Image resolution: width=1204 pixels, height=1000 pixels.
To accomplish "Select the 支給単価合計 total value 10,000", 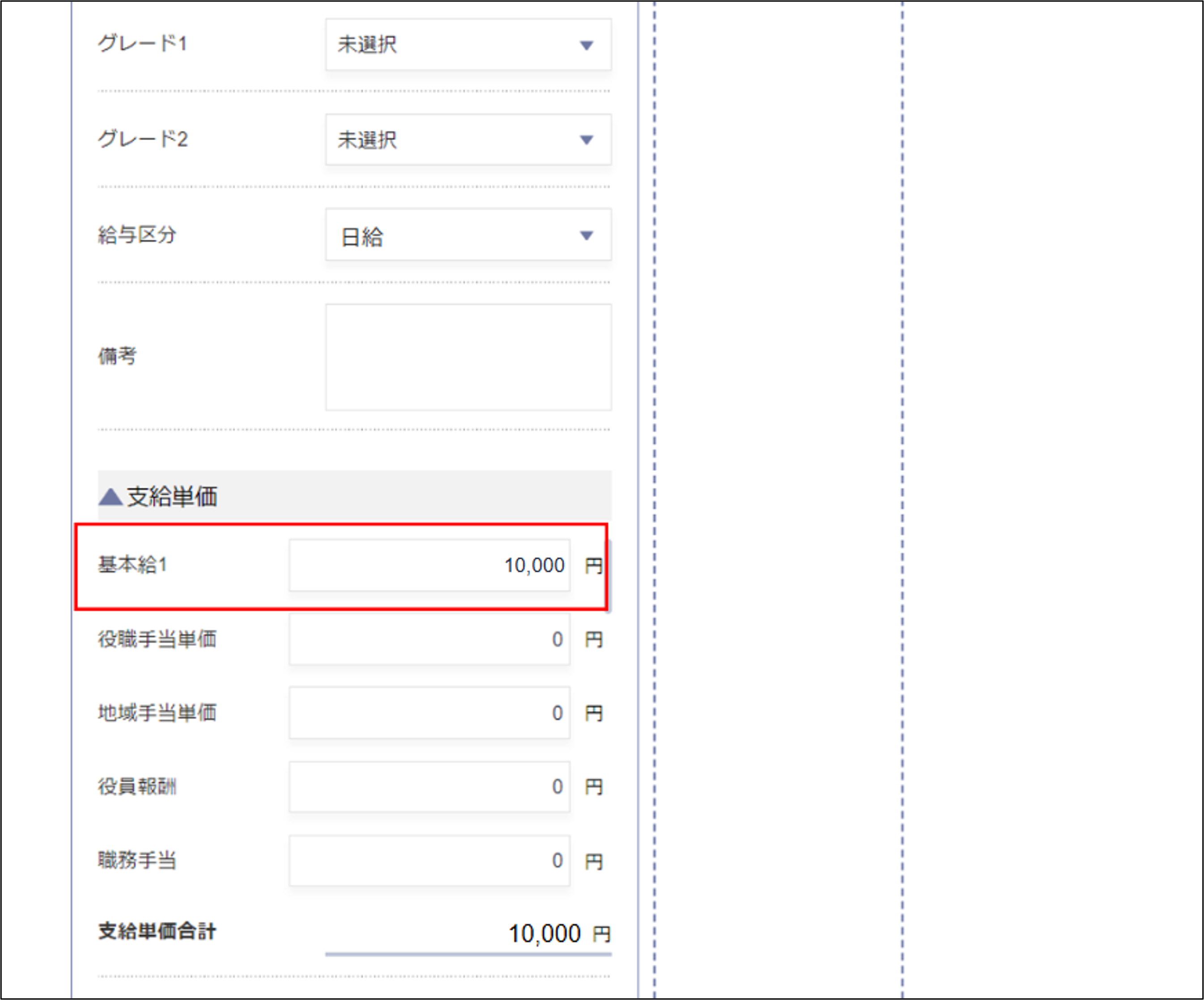I will tap(545, 933).
